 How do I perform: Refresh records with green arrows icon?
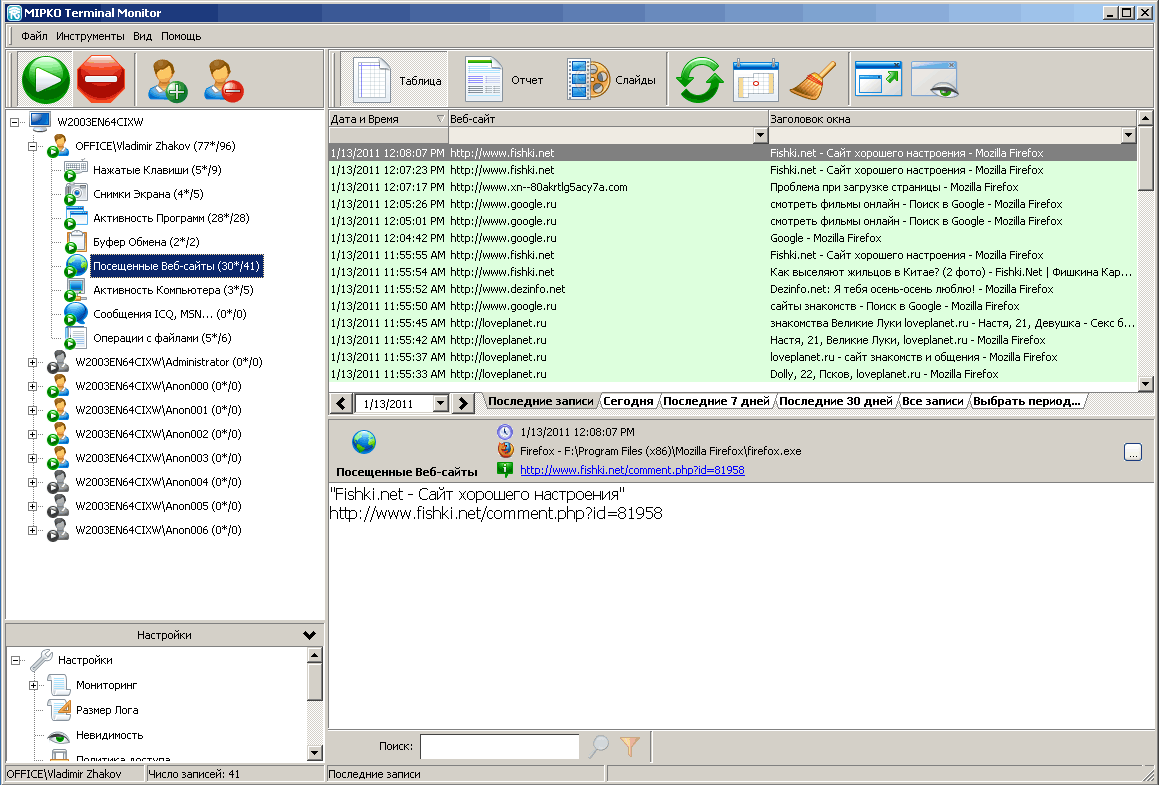coord(699,80)
